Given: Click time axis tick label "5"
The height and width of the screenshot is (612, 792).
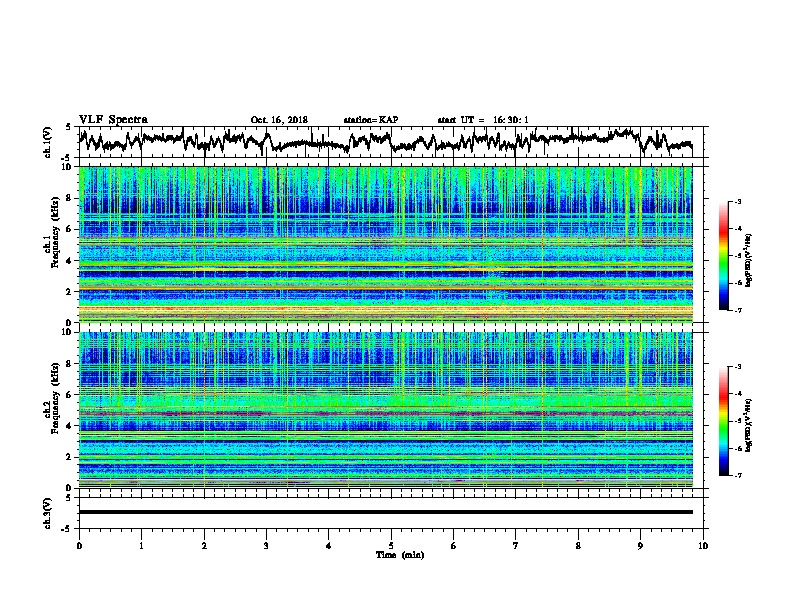Looking at the screenshot, I should [x=391, y=546].
